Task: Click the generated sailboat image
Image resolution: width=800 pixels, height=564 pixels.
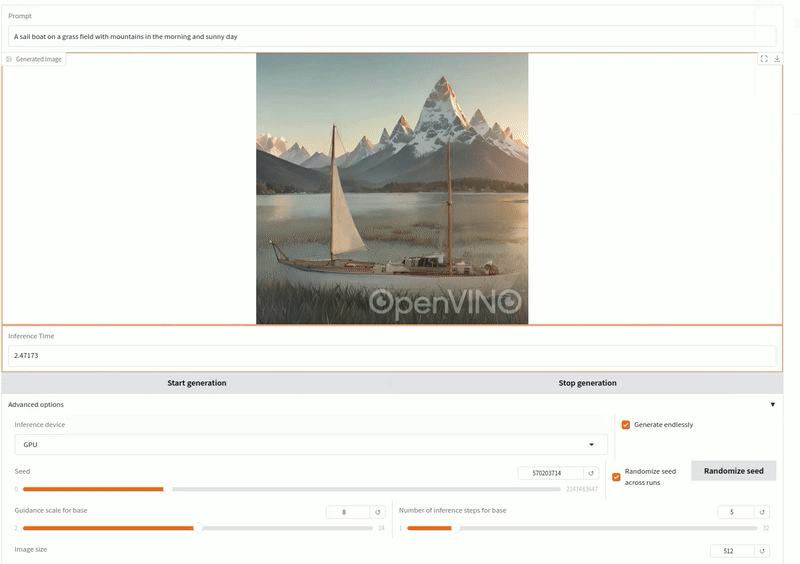Action: pyautogui.click(x=392, y=188)
